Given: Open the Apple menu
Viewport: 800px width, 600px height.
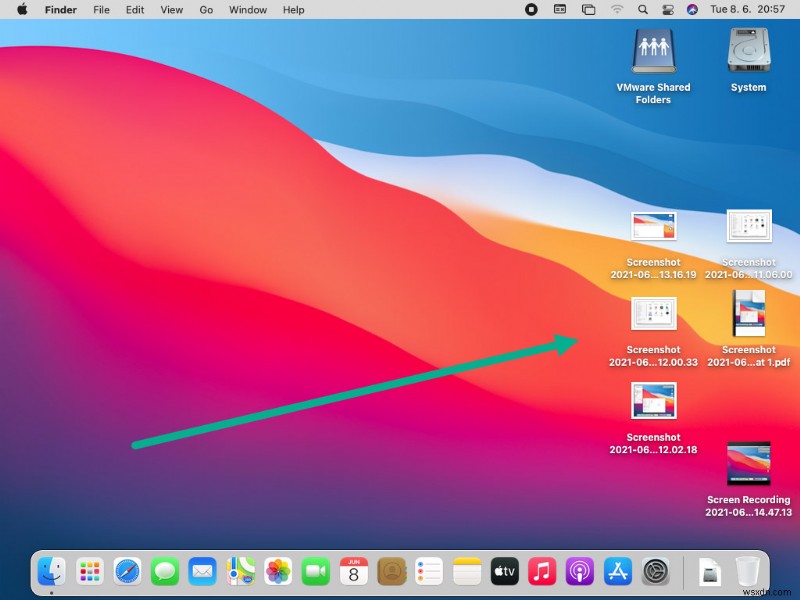Looking at the screenshot, I should click(x=22, y=9).
